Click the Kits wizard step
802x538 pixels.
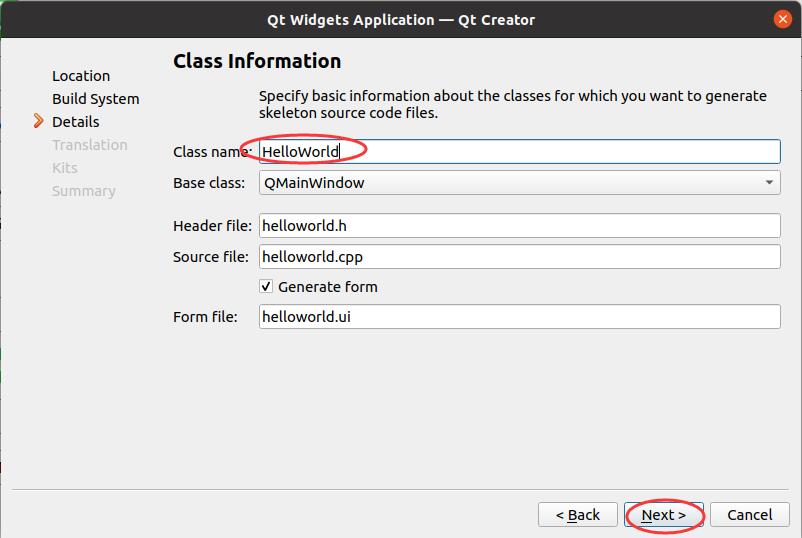point(64,168)
